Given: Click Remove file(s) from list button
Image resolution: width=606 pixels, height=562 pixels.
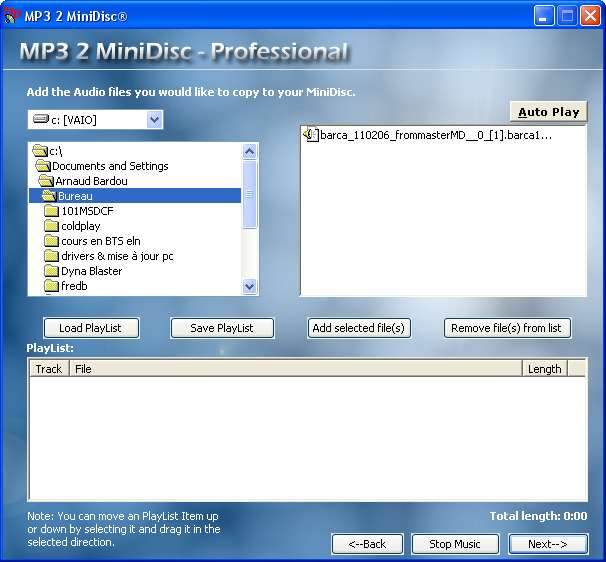Looking at the screenshot, I should (x=507, y=328).
